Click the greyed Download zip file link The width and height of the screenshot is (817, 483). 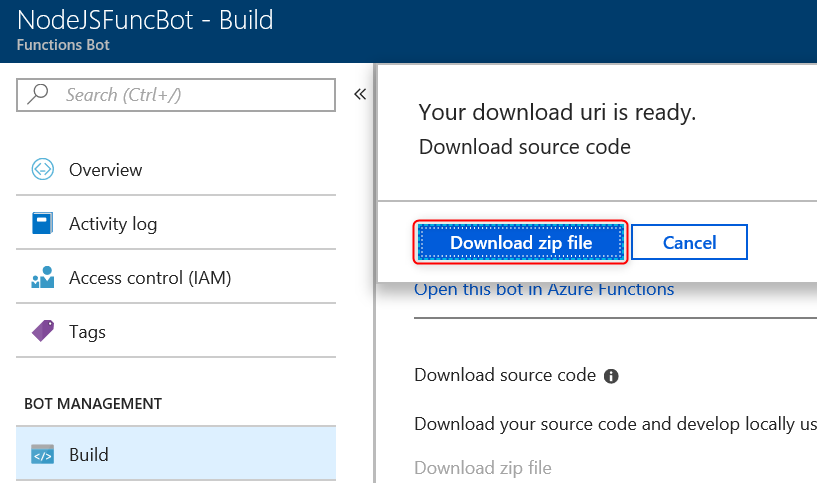tap(482, 467)
